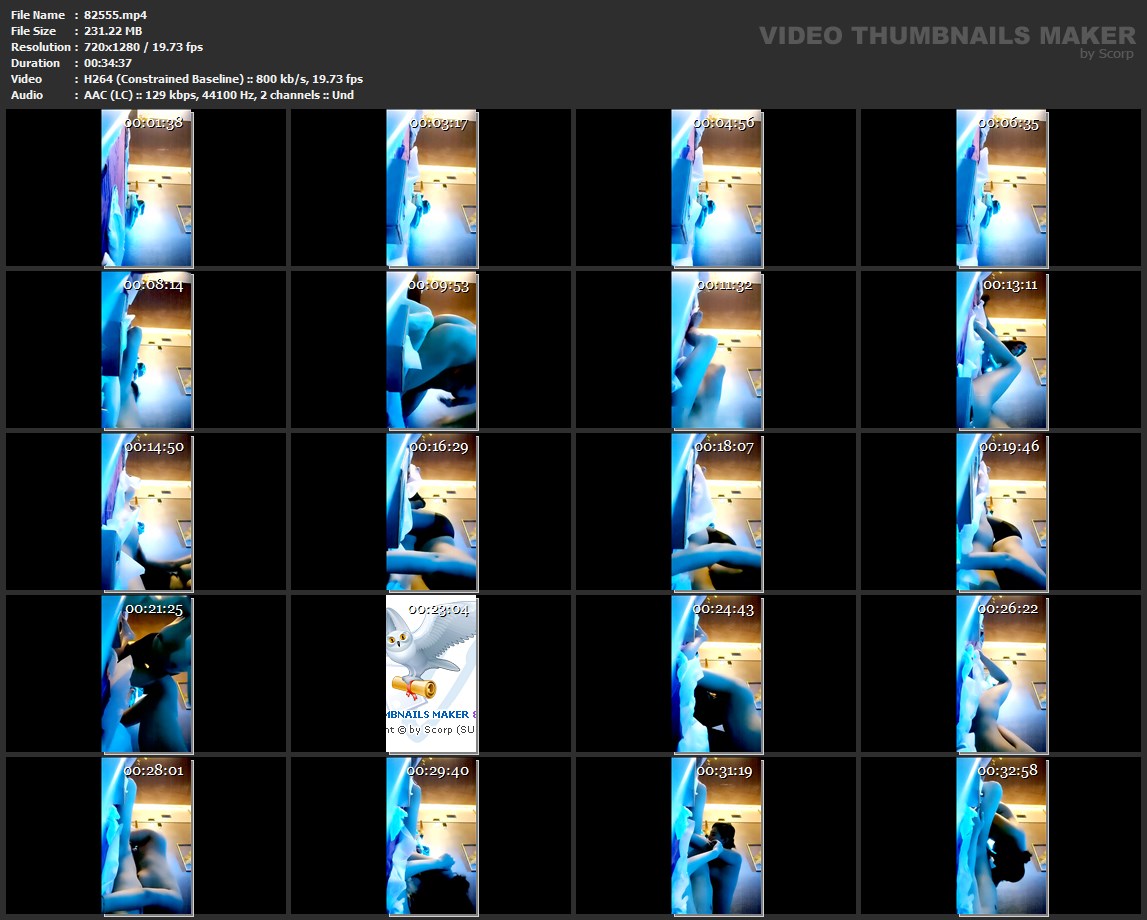The image size is (1147, 920).
Task: Click the thumbnail stamped 00:18:07
Action: coord(717,512)
